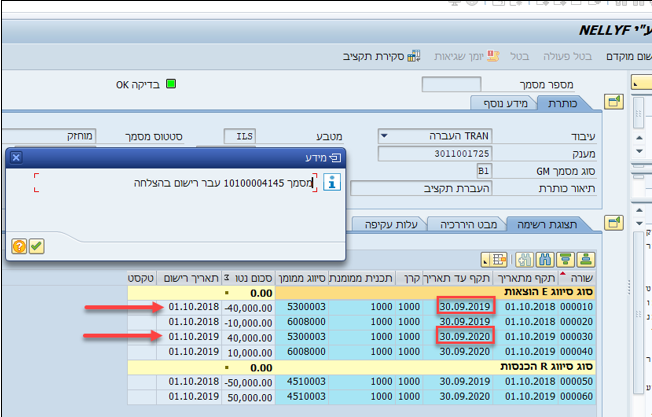Click 6008000 in row 000040
The height and width of the screenshot is (417, 652).
point(302,352)
